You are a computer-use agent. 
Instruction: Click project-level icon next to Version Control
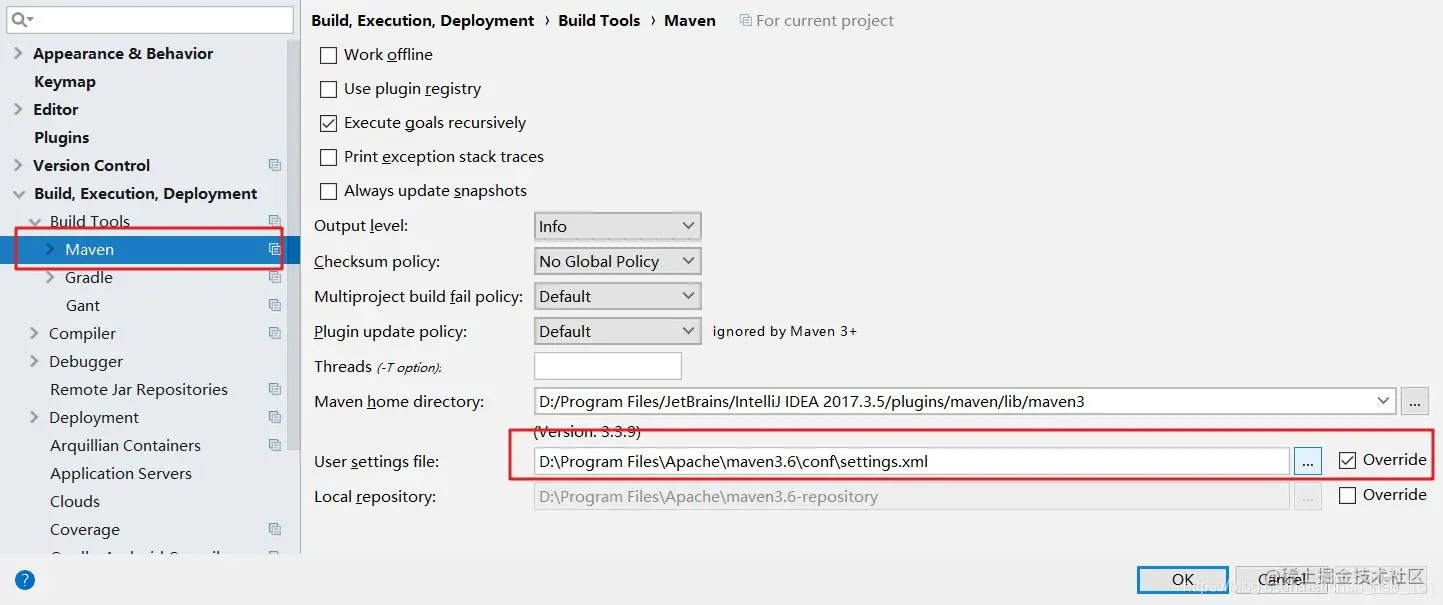[275, 165]
